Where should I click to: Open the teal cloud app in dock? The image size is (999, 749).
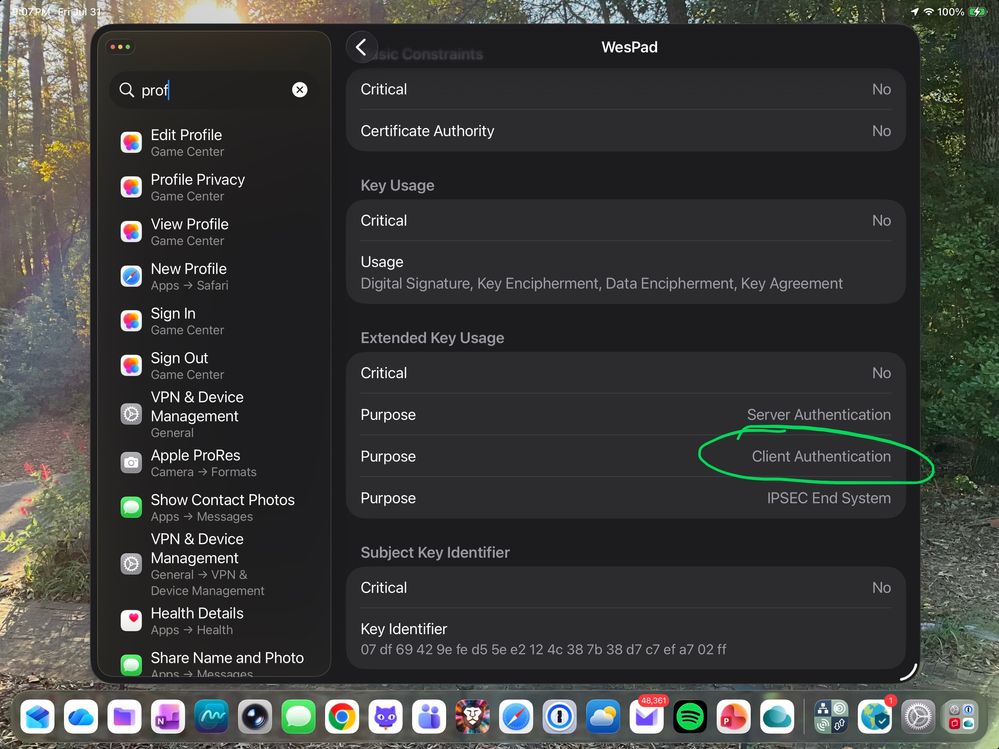coord(777,717)
